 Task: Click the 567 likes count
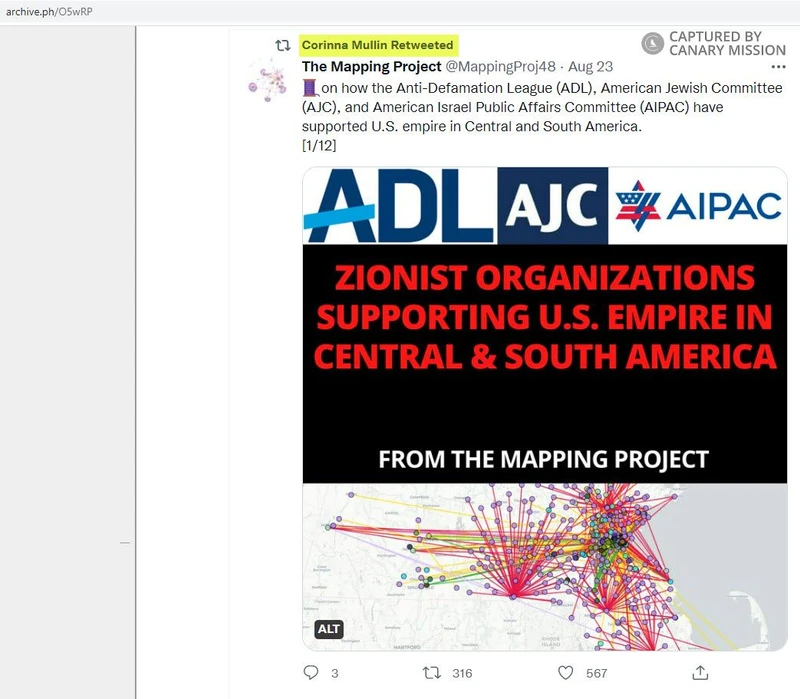coord(596,673)
